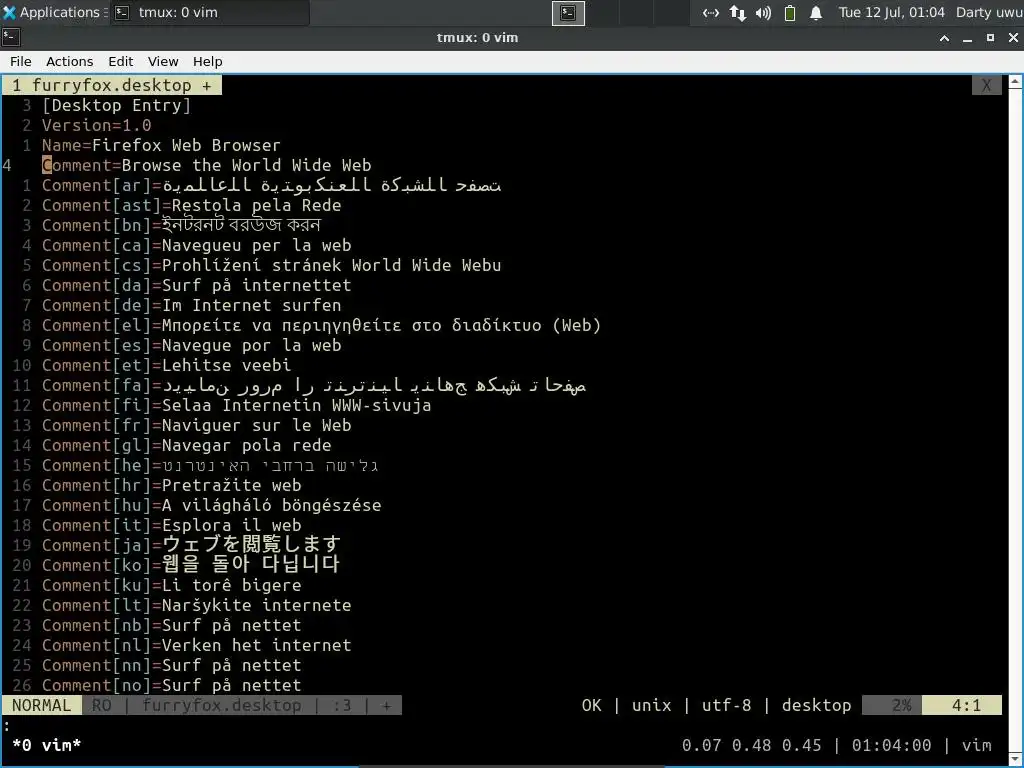Select the tmux: 0 vim taskbar button
The width and height of the screenshot is (1024, 768).
[209, 12]
